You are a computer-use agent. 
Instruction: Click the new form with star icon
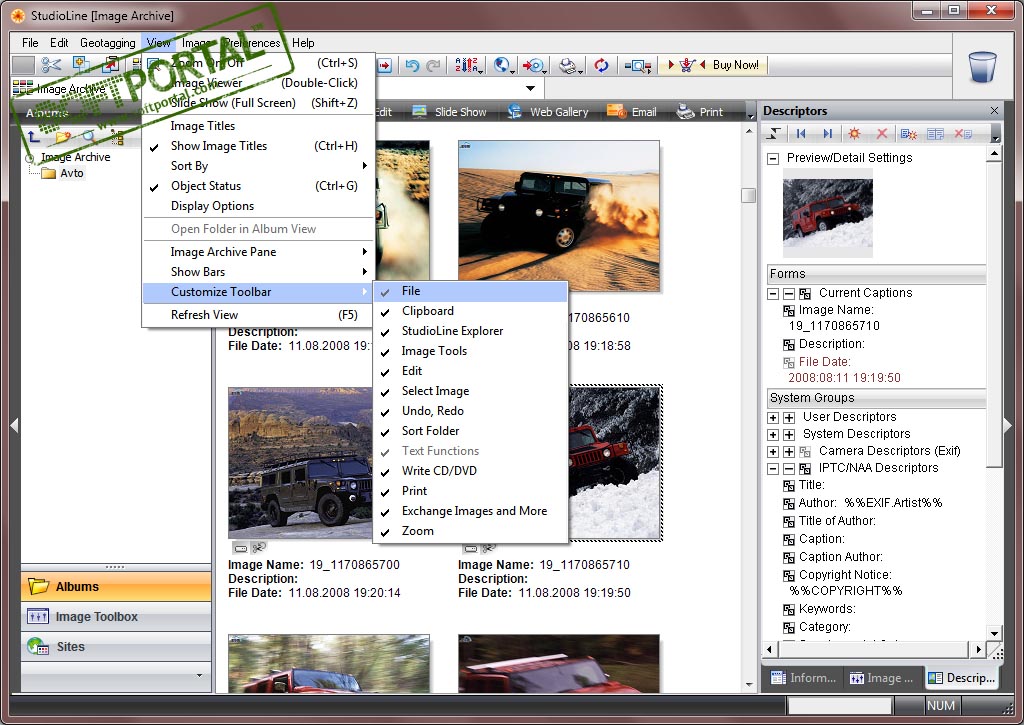click(908, 134)
